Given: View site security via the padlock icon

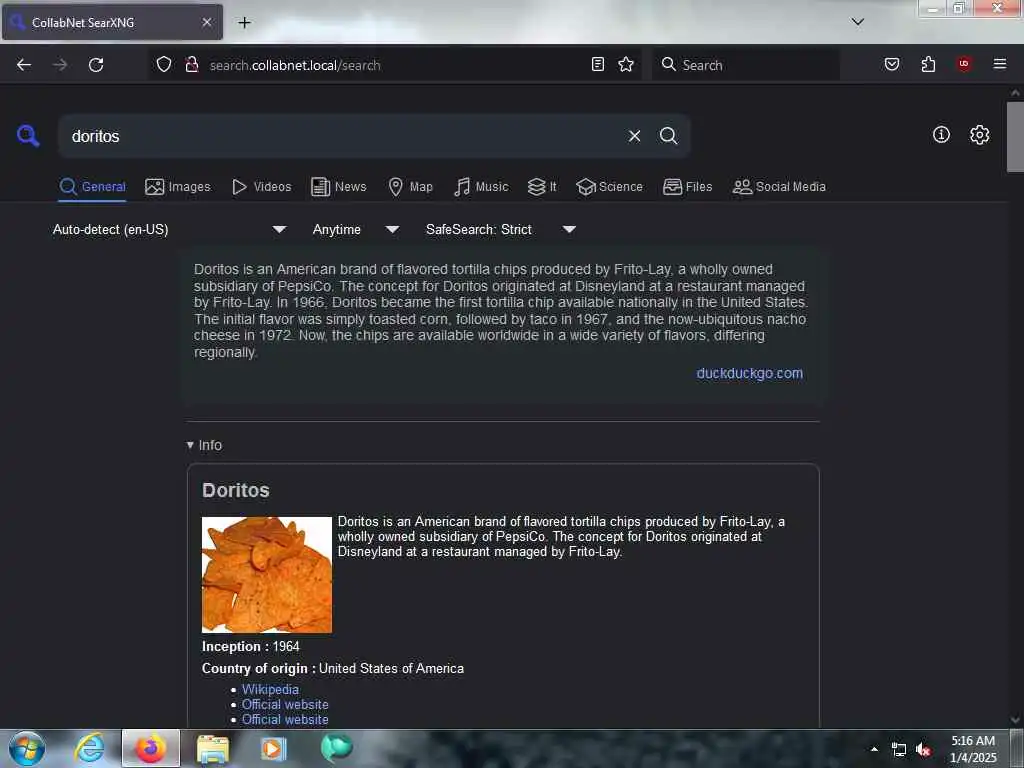Looking at the screenshot, I should pos(191,64).
